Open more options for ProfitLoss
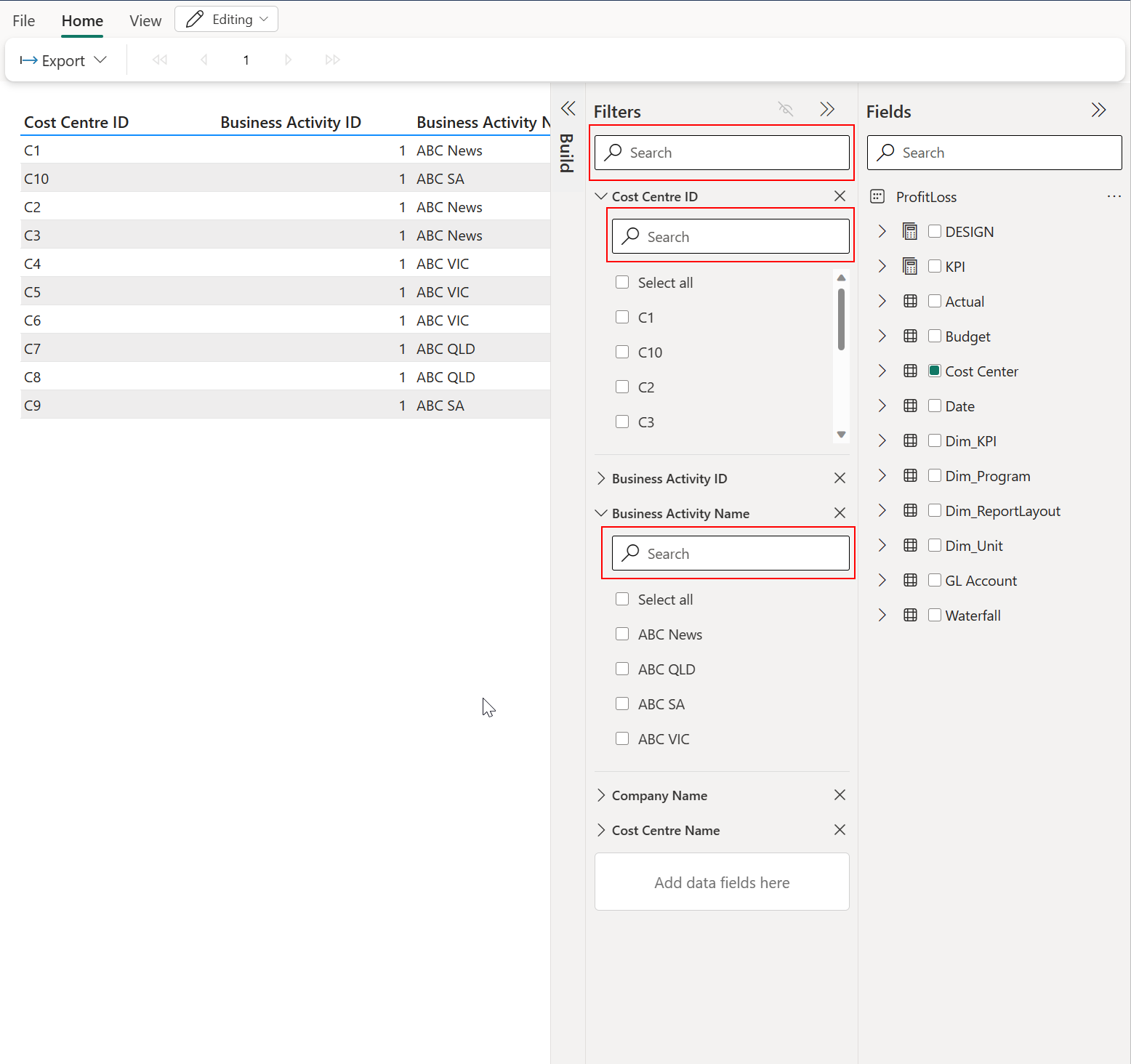Image resolution: width=1131 pixels, height=1064 pixels. coord(1114,196)
